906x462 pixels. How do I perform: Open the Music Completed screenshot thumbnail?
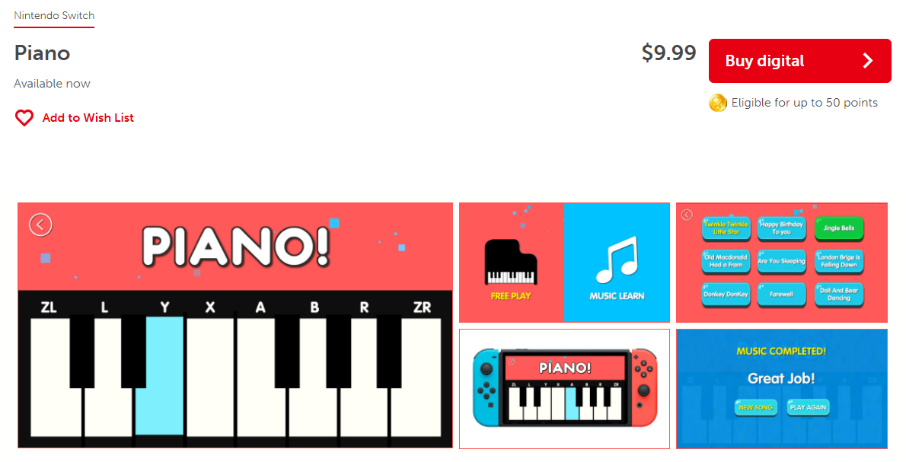point(782,389)
